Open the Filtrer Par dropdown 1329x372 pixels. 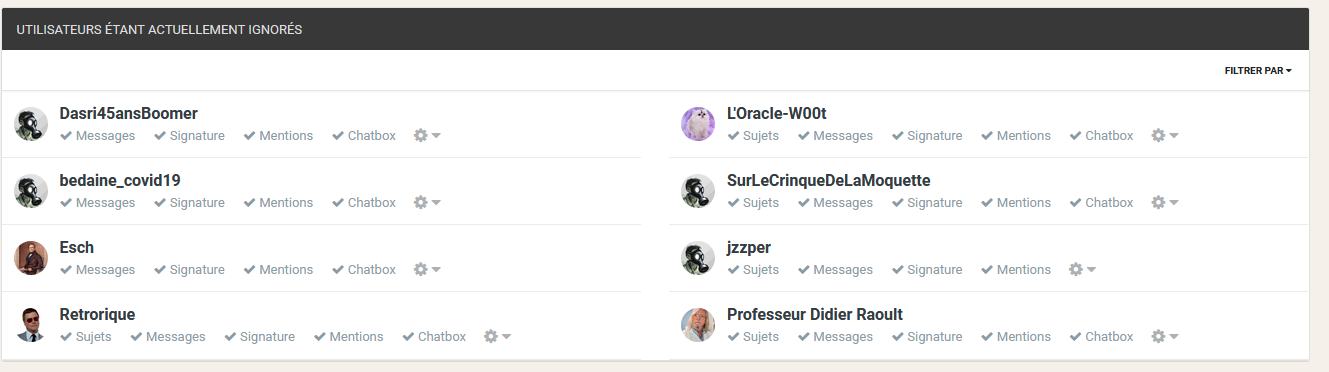click(1258, 71)
